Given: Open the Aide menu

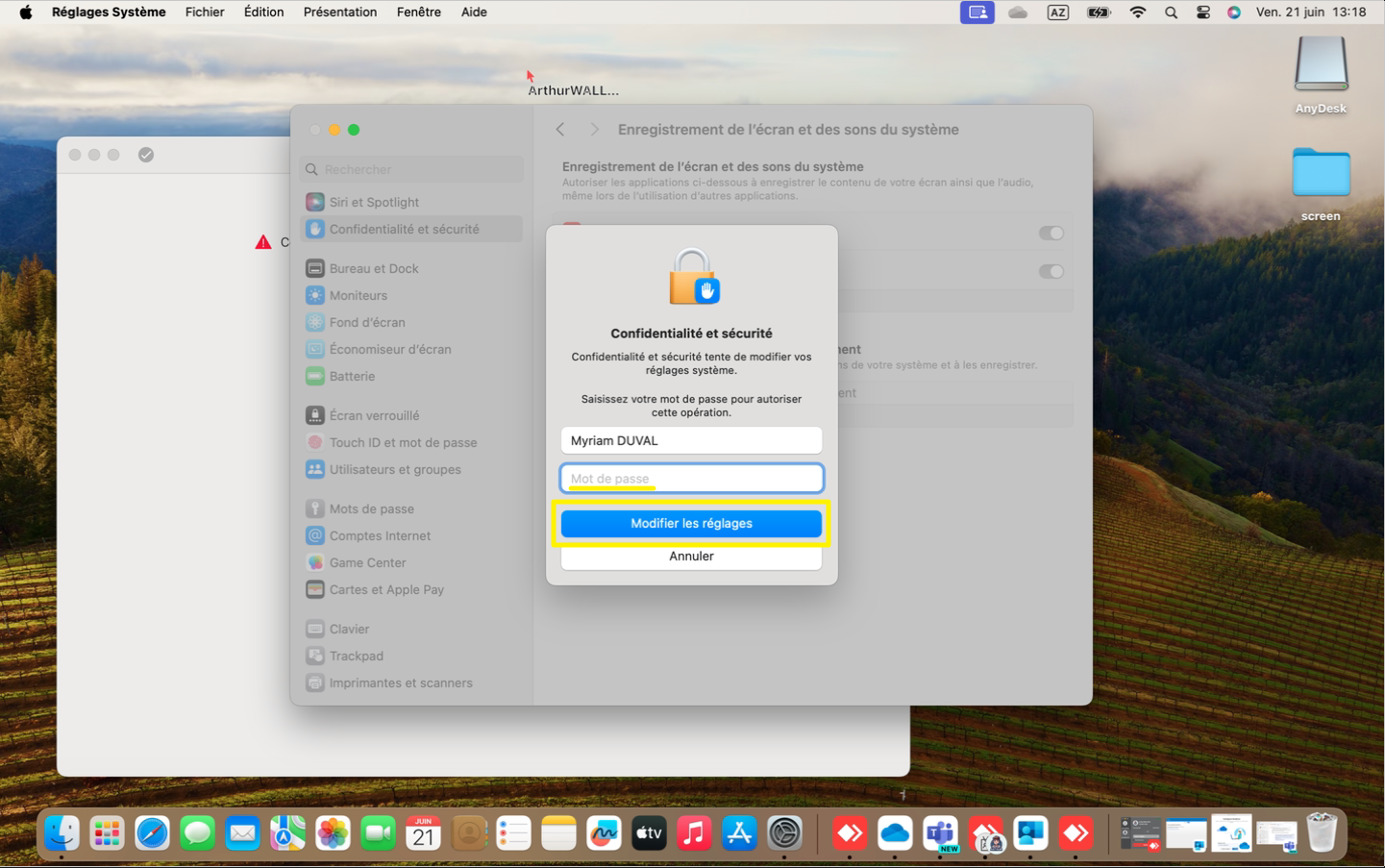Looking at the screenshot, I should tap(474, 12).
